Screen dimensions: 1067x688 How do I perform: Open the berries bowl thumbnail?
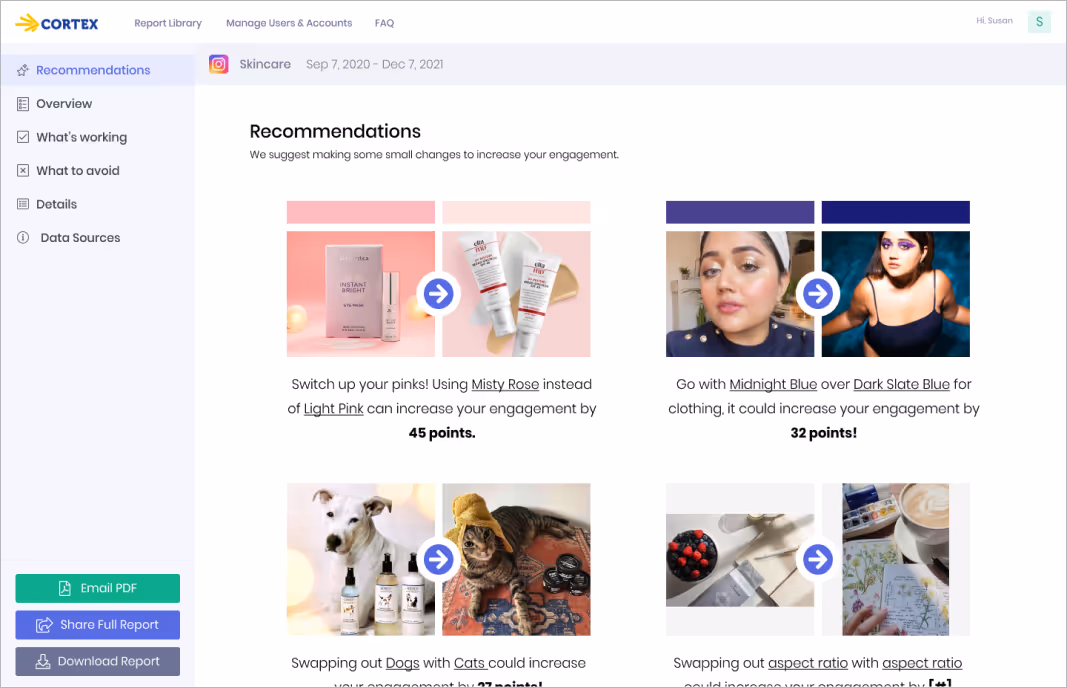[x=740, y=560]
